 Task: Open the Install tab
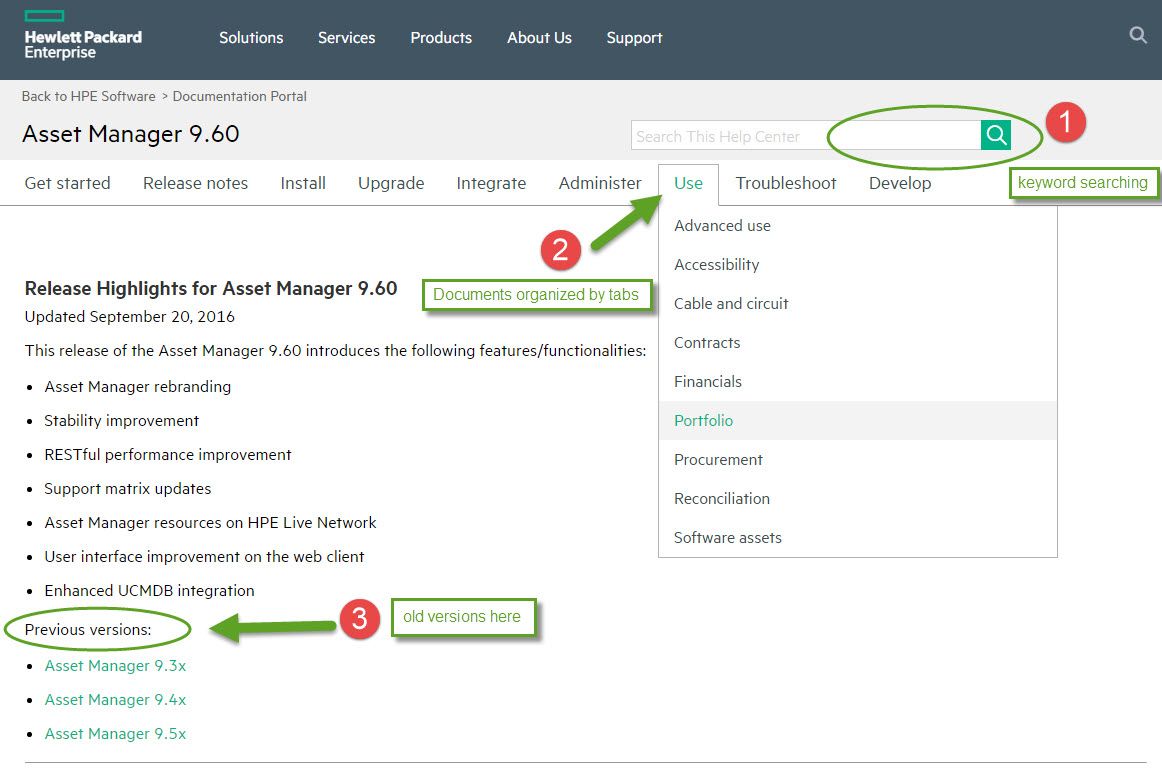pyautogui.click(x=303, y=183)
